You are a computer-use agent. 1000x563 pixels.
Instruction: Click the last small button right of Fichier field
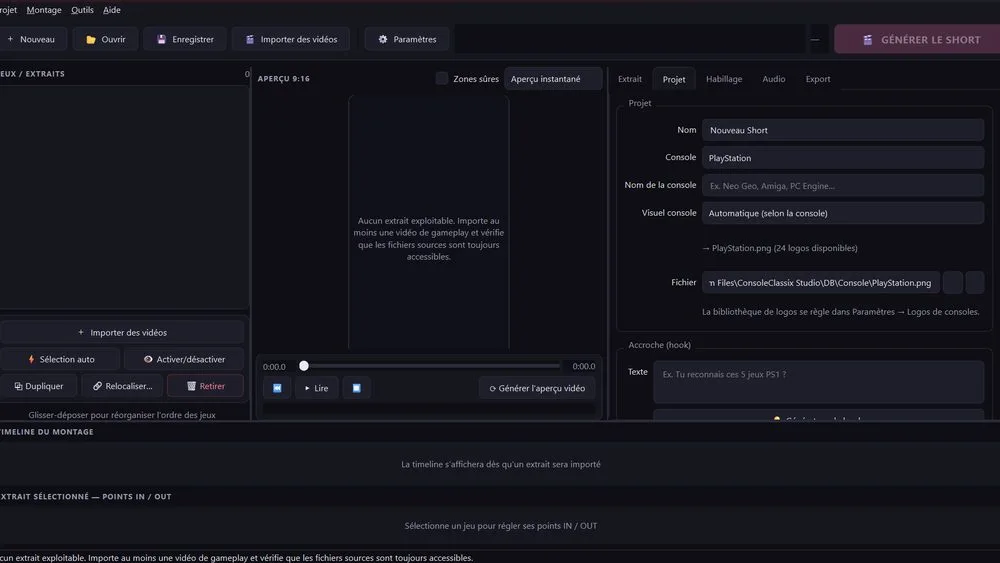click(974, 282)
